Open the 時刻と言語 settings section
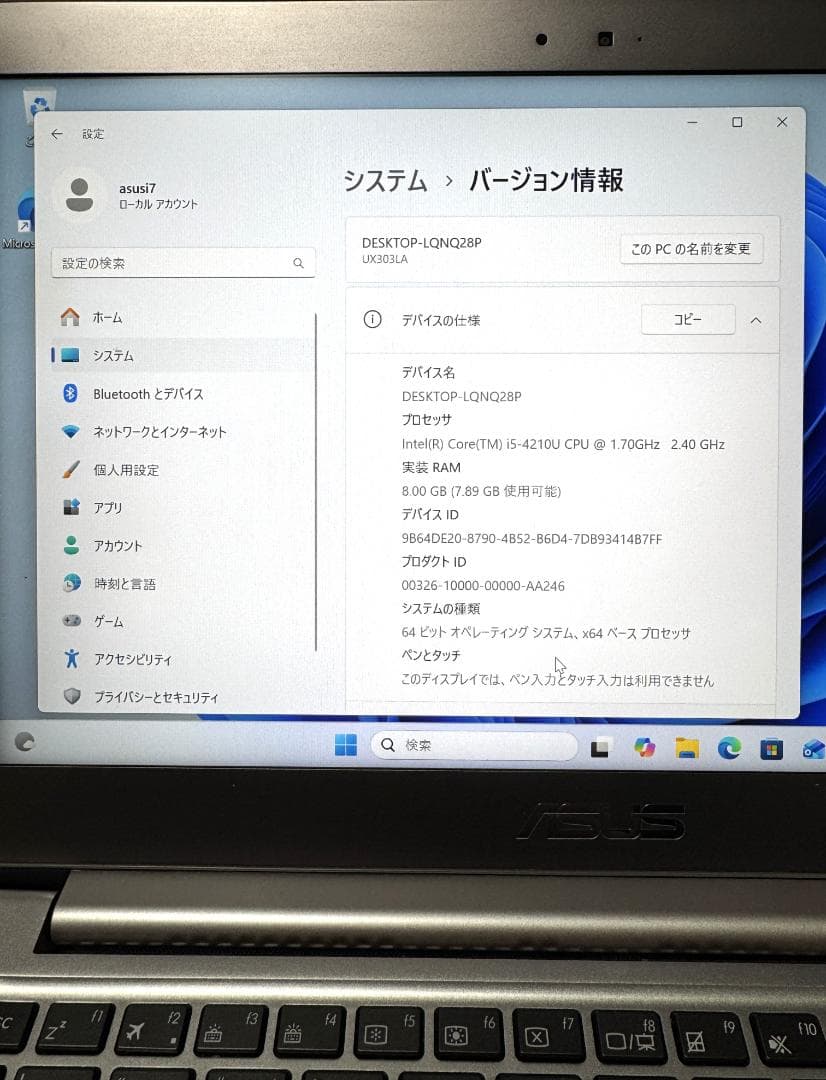This screenshot has width=826, height=1080. pyautogui.click(x=127, y=584)
